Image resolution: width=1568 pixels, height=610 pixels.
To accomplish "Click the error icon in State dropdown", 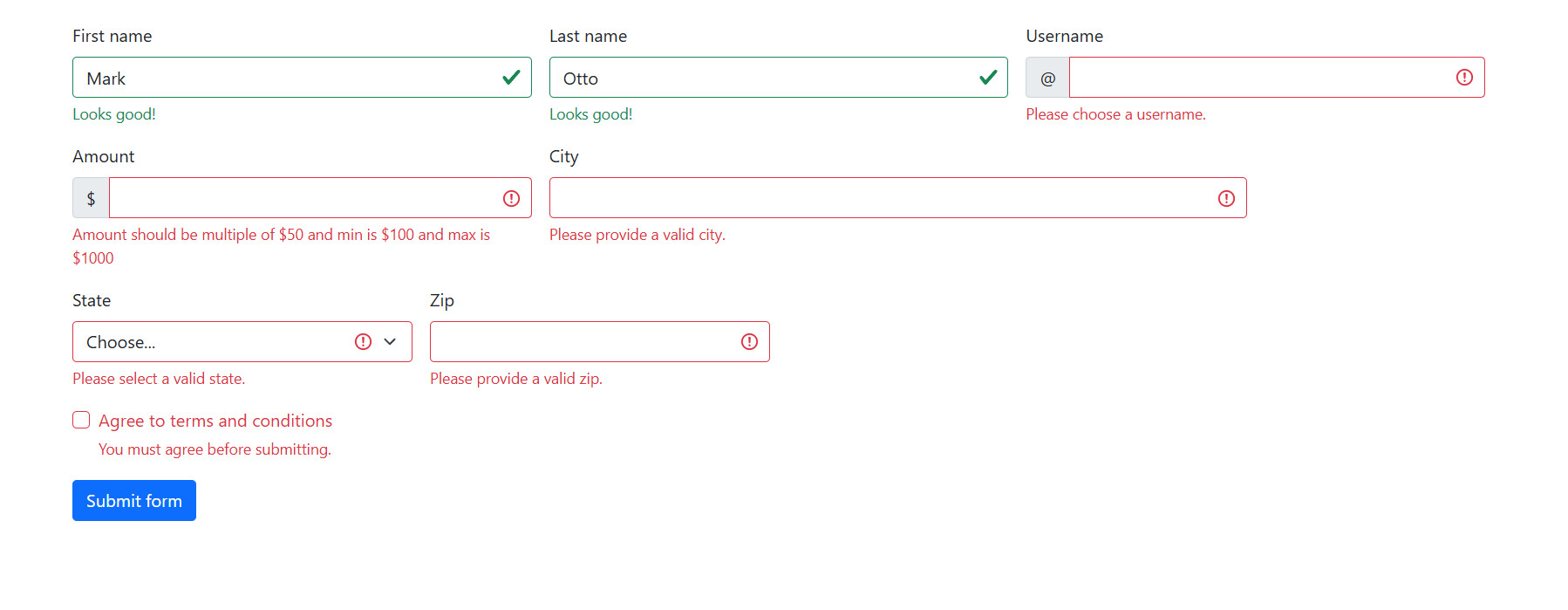I will point(363,342).
